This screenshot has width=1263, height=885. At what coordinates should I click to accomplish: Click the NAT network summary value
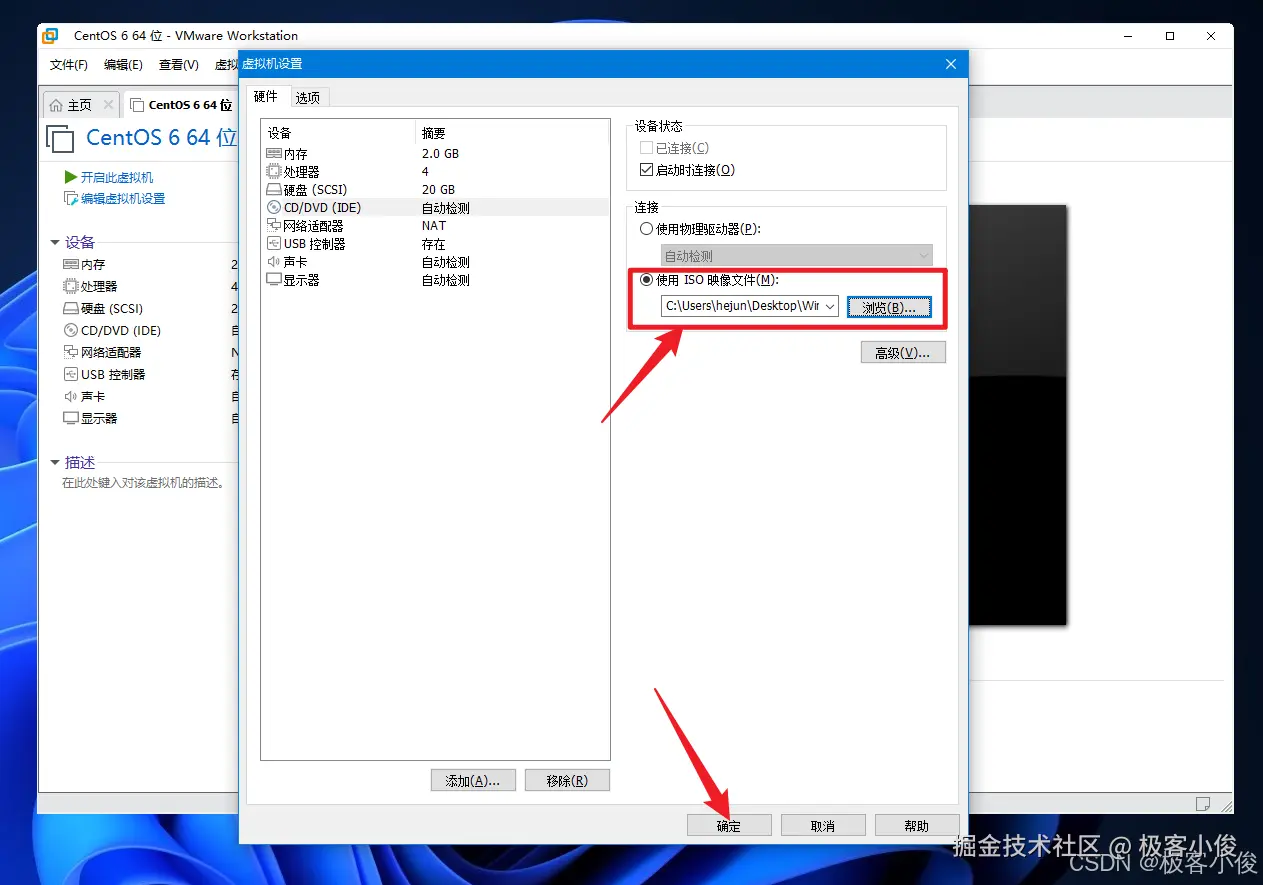click(x=434, y=226)
